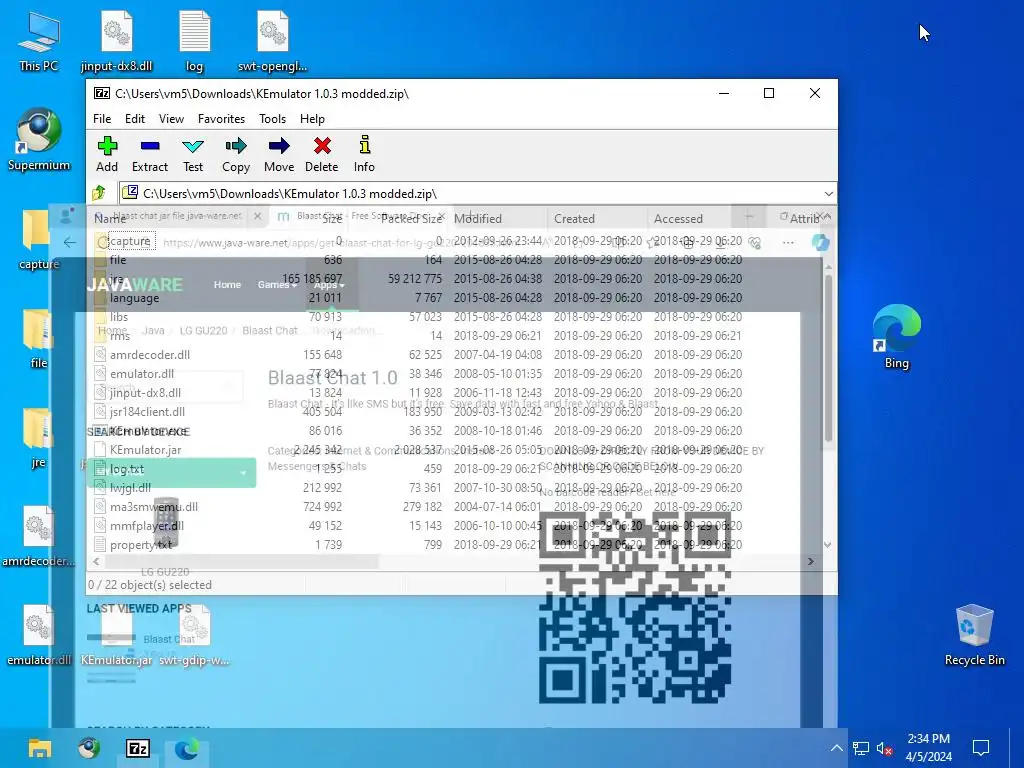Screen dimensions: 1024x768
Task: Run the Test archive tool
Action: pos(193,155)
